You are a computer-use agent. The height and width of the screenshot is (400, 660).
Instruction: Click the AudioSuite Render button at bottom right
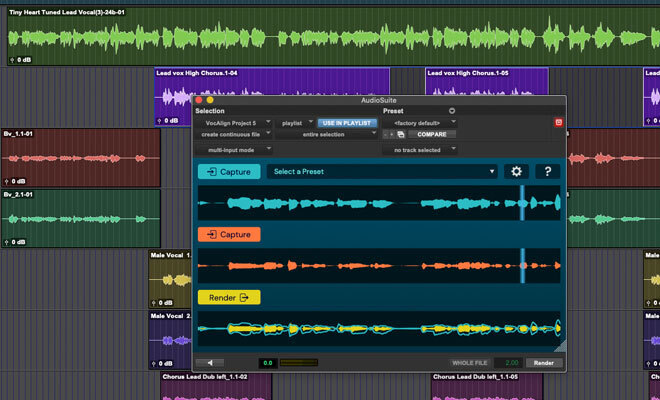[543, 363]
